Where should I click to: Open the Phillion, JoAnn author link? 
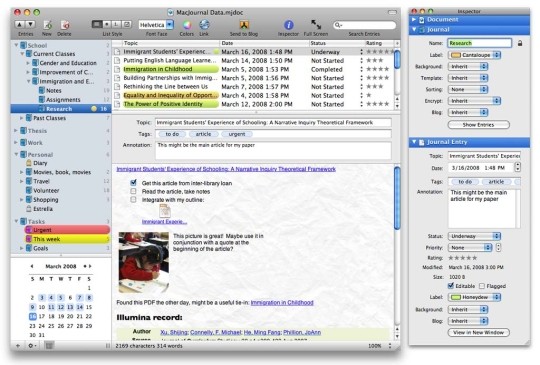tap(302, 332)
